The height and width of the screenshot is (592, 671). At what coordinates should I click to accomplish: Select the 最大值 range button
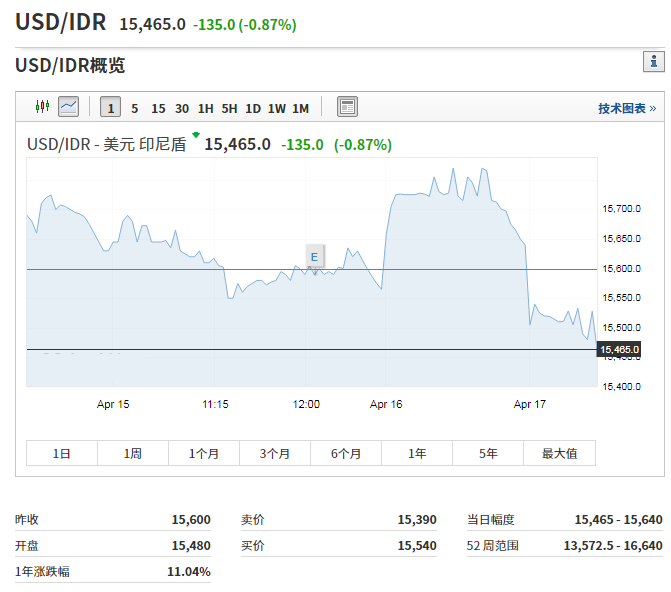tap(559, 453)
